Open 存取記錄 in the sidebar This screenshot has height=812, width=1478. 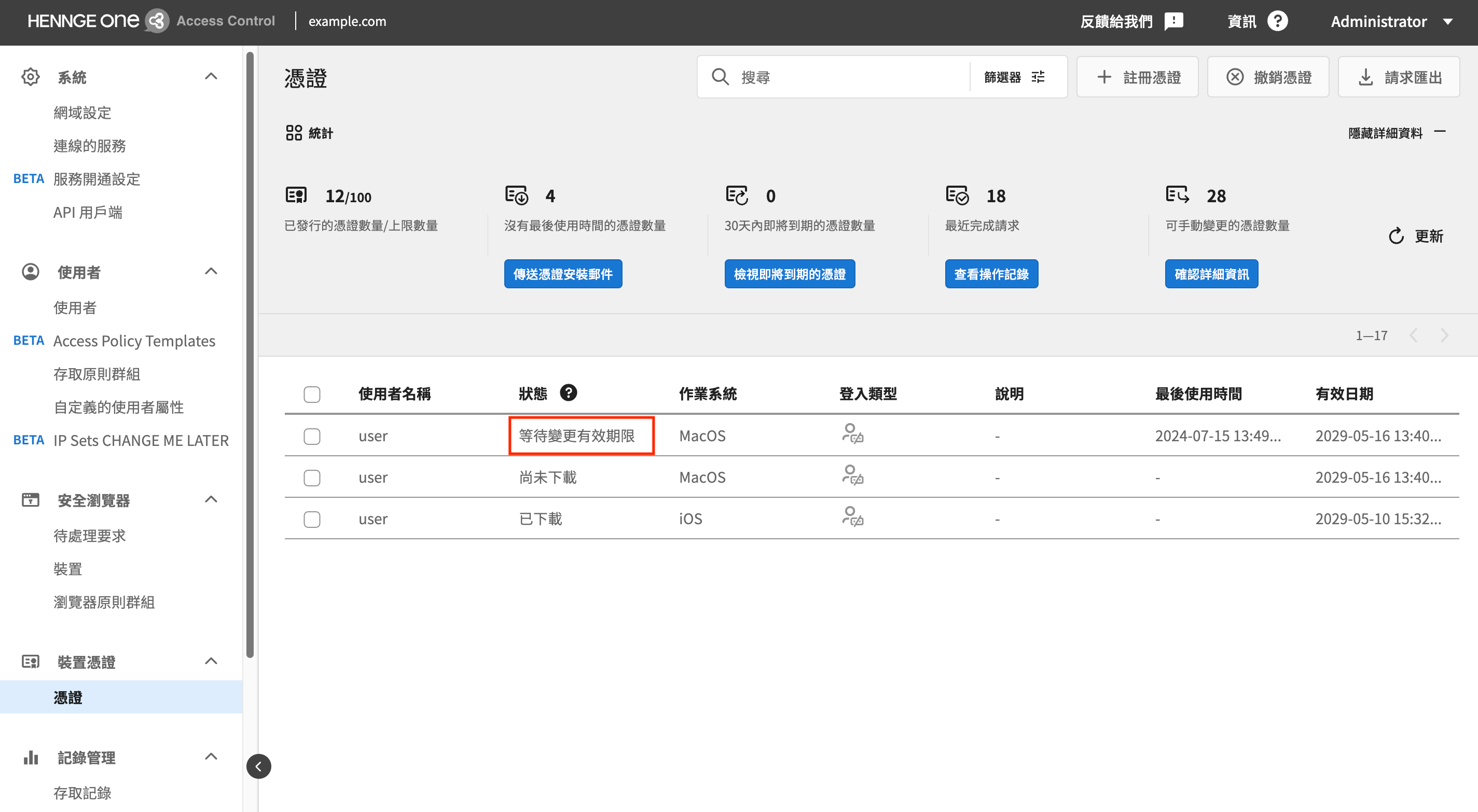coord(82,792)
